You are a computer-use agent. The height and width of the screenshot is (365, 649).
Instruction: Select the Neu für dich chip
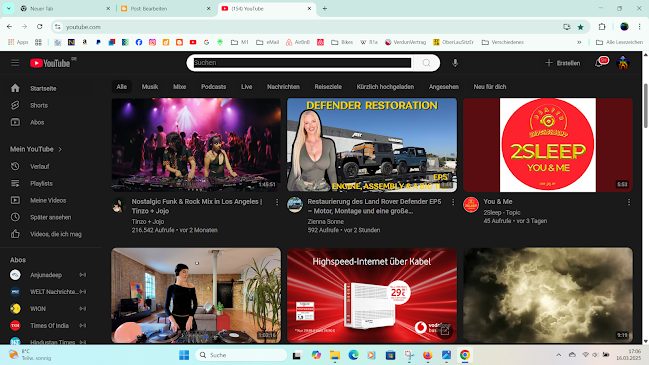tap(490, 86)
